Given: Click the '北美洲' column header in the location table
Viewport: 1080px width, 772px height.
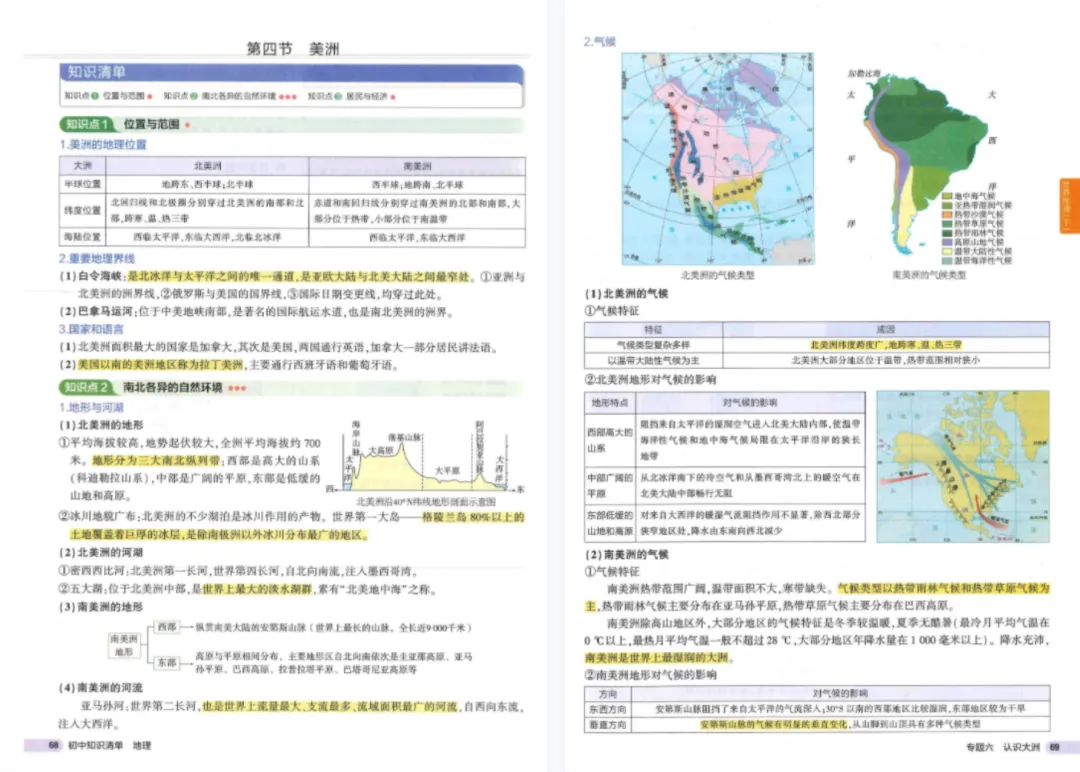Looking at the screenshot, I should [x=207, y=166].
